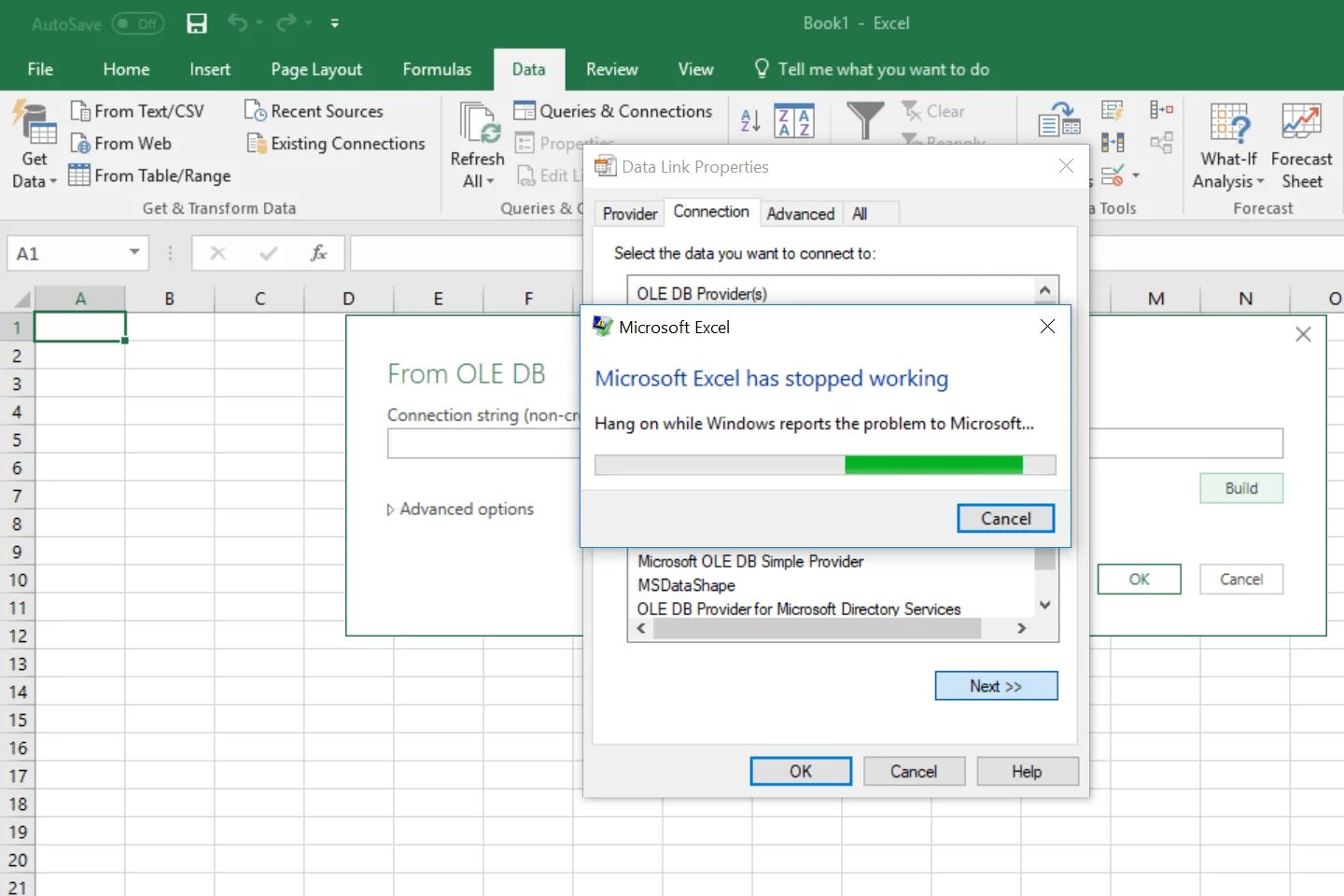Toggle the AutoSave switch
The width and height of the screenshot is (1344, 896).
coord(137,23)
